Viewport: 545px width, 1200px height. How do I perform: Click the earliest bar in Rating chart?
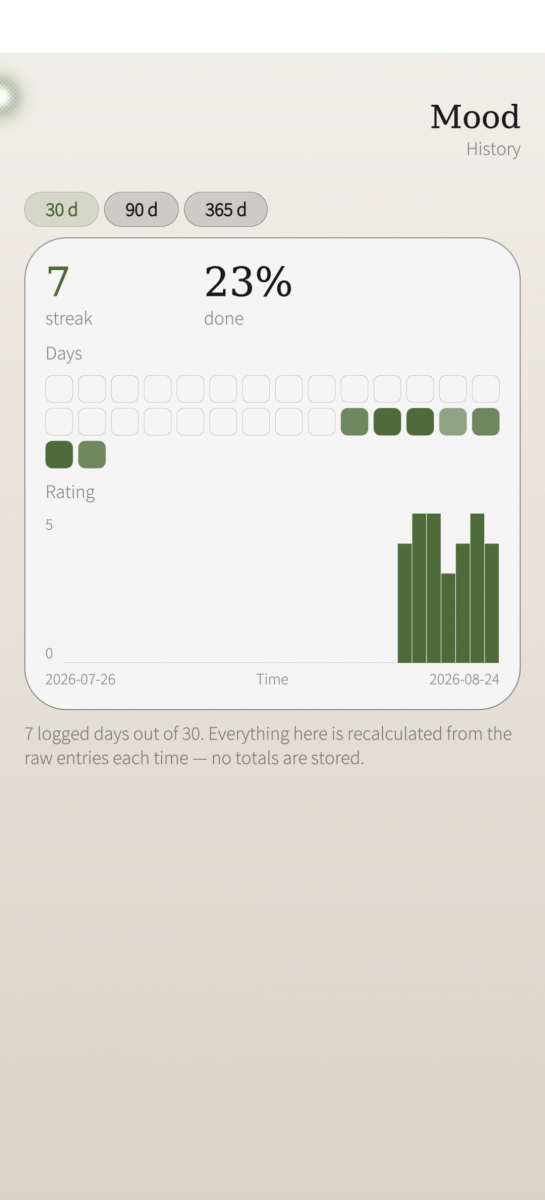click(405, 603)
